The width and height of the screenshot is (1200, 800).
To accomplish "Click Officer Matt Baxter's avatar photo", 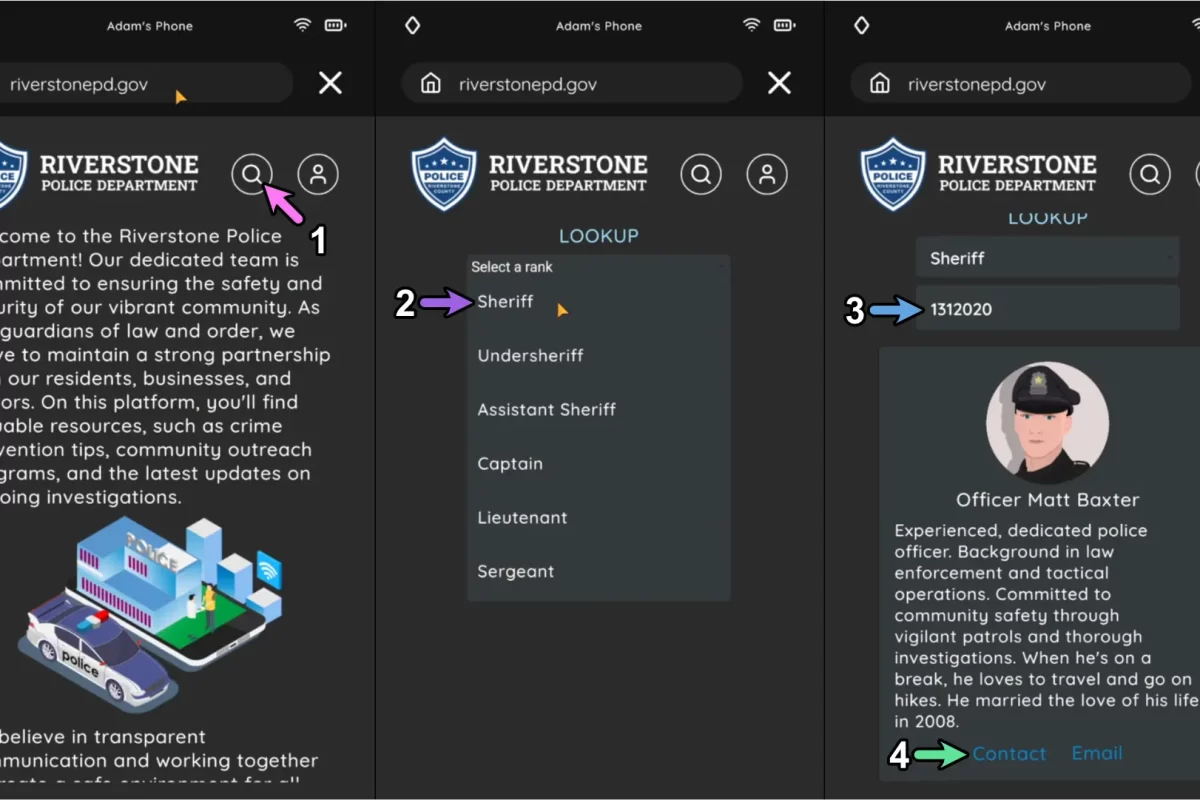I will tap(1047, 423).
